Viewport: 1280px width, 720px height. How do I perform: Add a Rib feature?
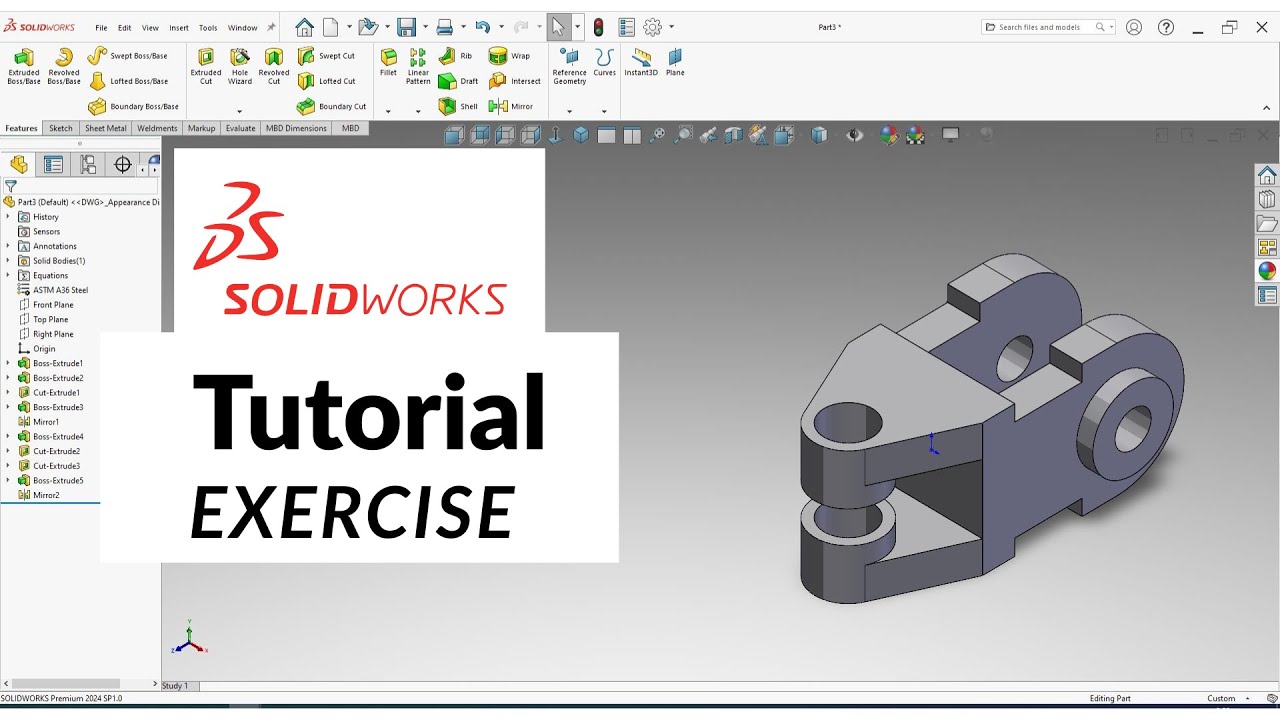(455, 56)
